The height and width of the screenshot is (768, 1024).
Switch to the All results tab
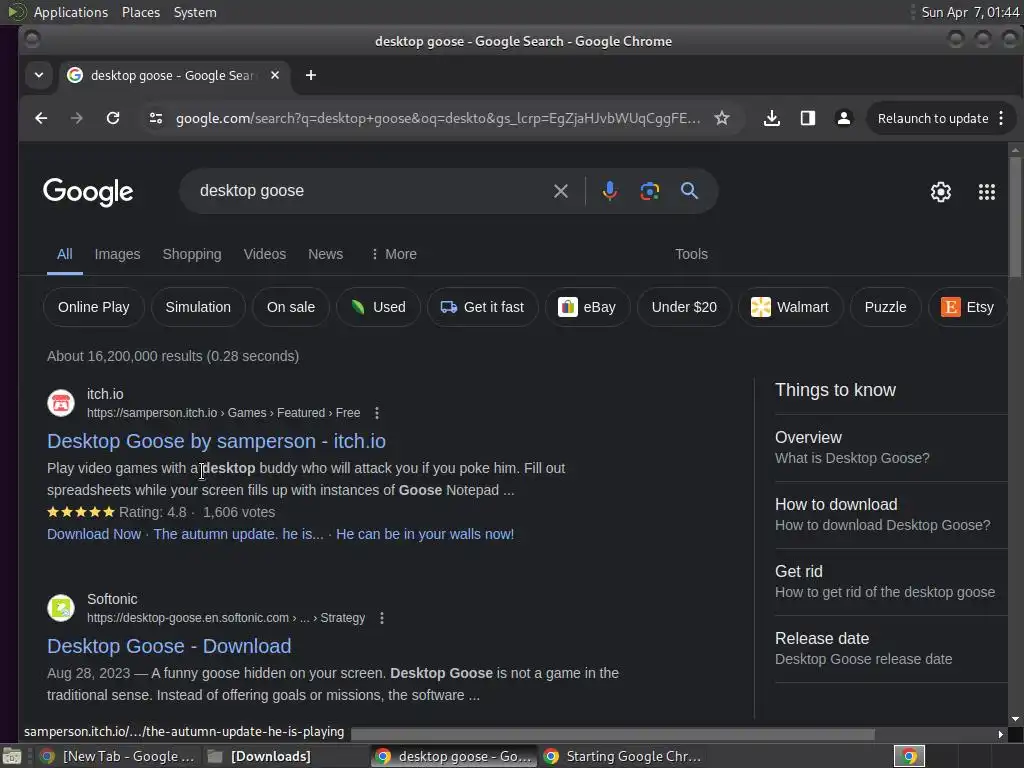coord(65,254)
